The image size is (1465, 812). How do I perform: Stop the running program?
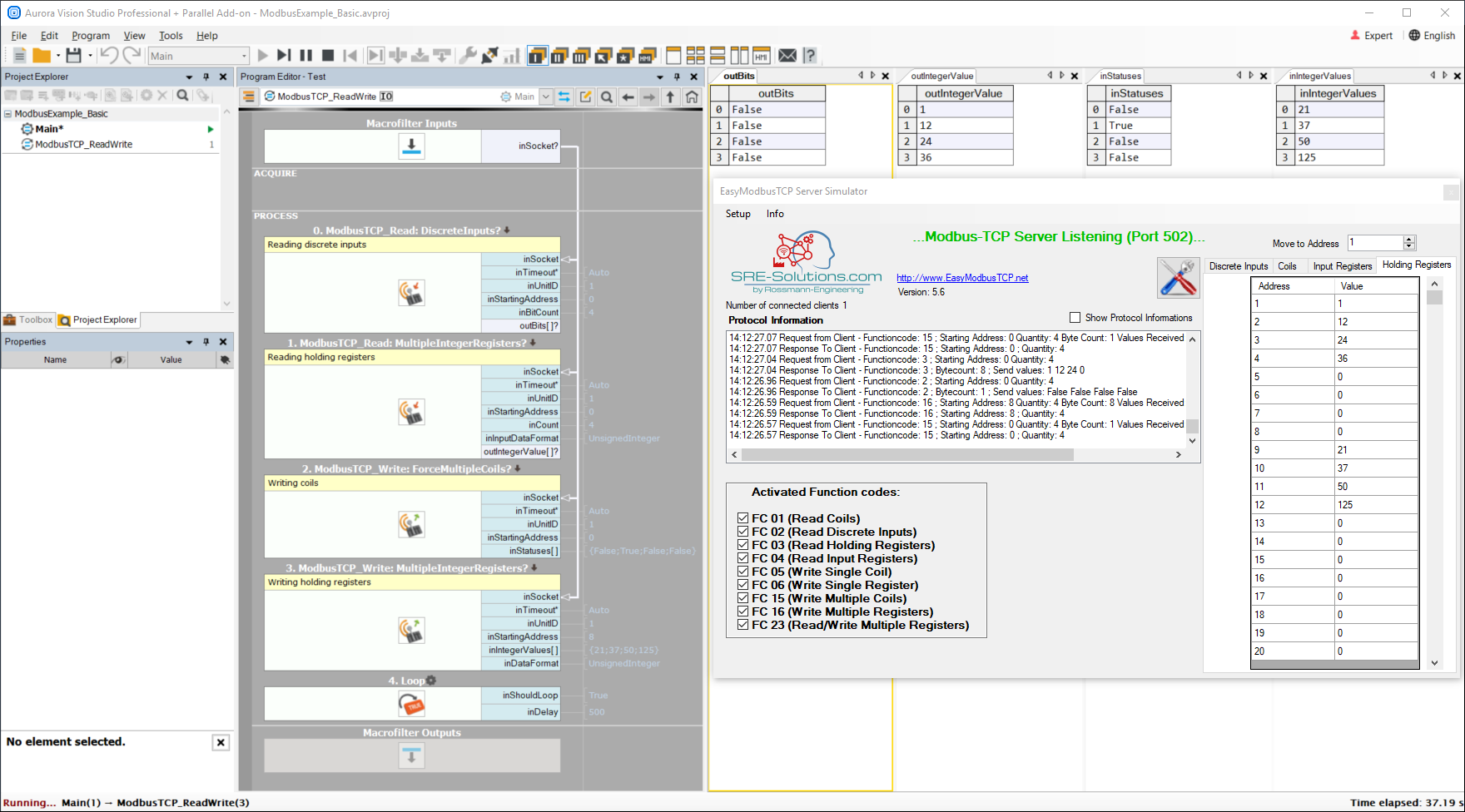click(328, 56)
